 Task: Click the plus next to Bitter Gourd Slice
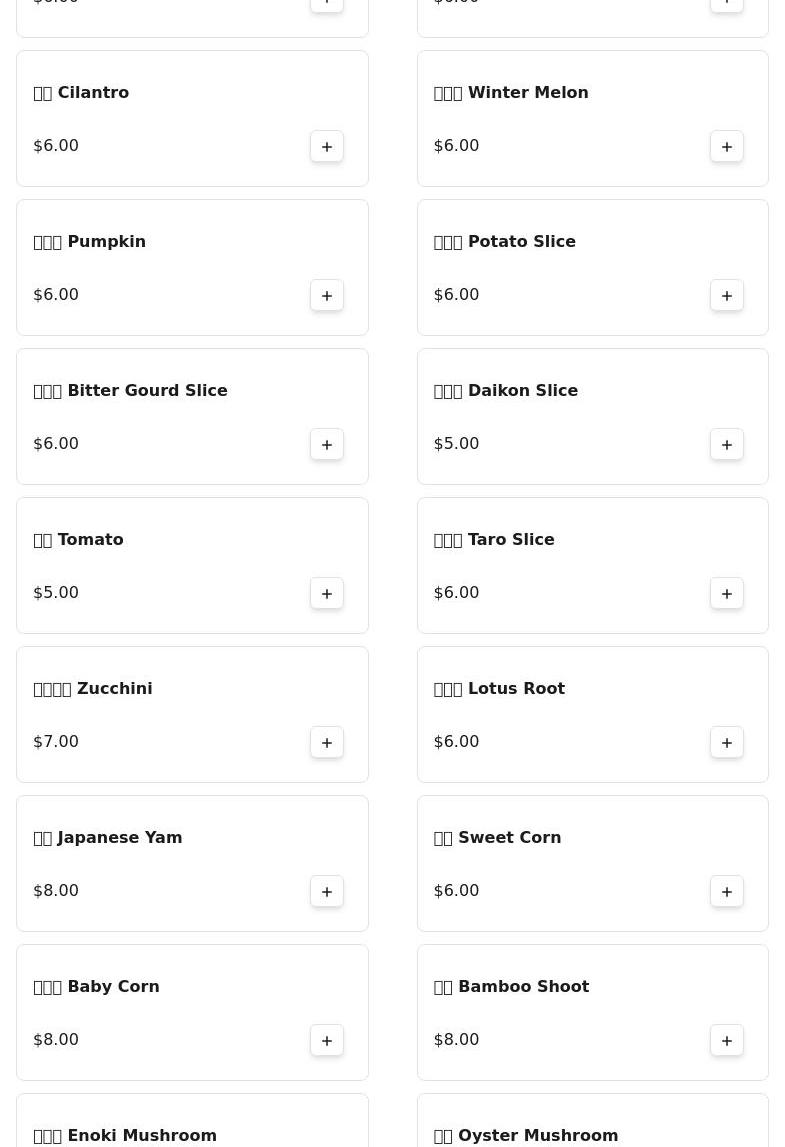pyautogui.click(x=327, y=445)
